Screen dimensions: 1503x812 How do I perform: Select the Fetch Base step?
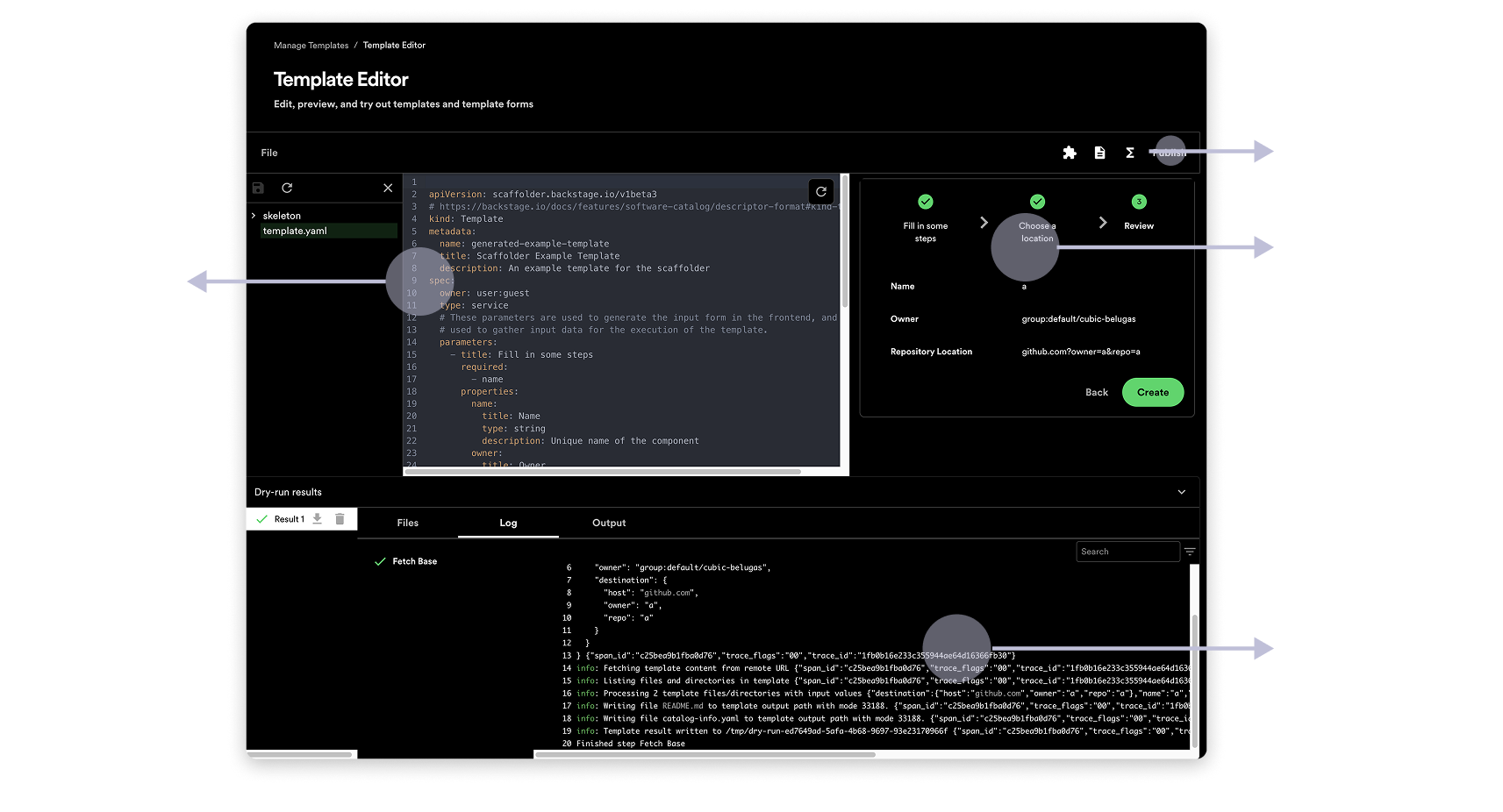(414, 561)
